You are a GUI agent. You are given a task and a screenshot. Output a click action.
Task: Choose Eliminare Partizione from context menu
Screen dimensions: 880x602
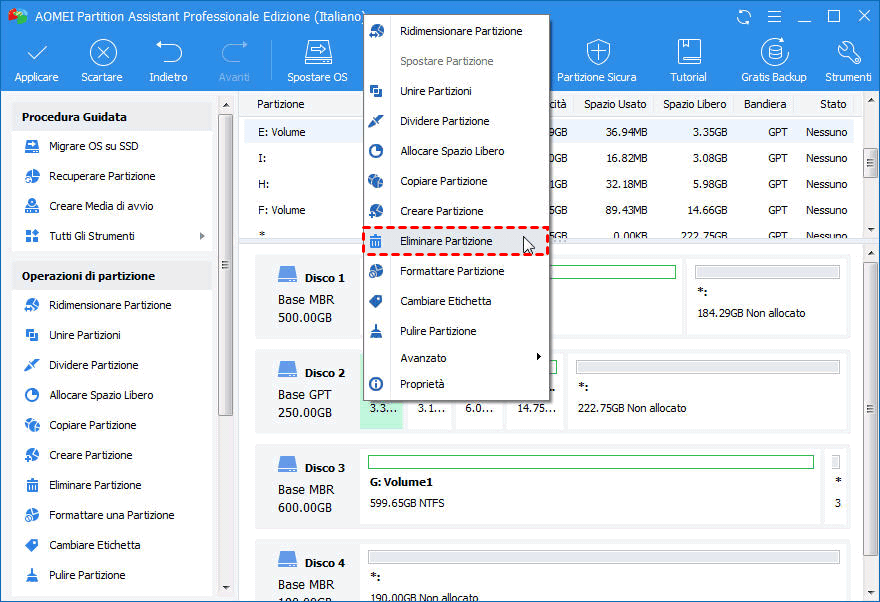456,241
